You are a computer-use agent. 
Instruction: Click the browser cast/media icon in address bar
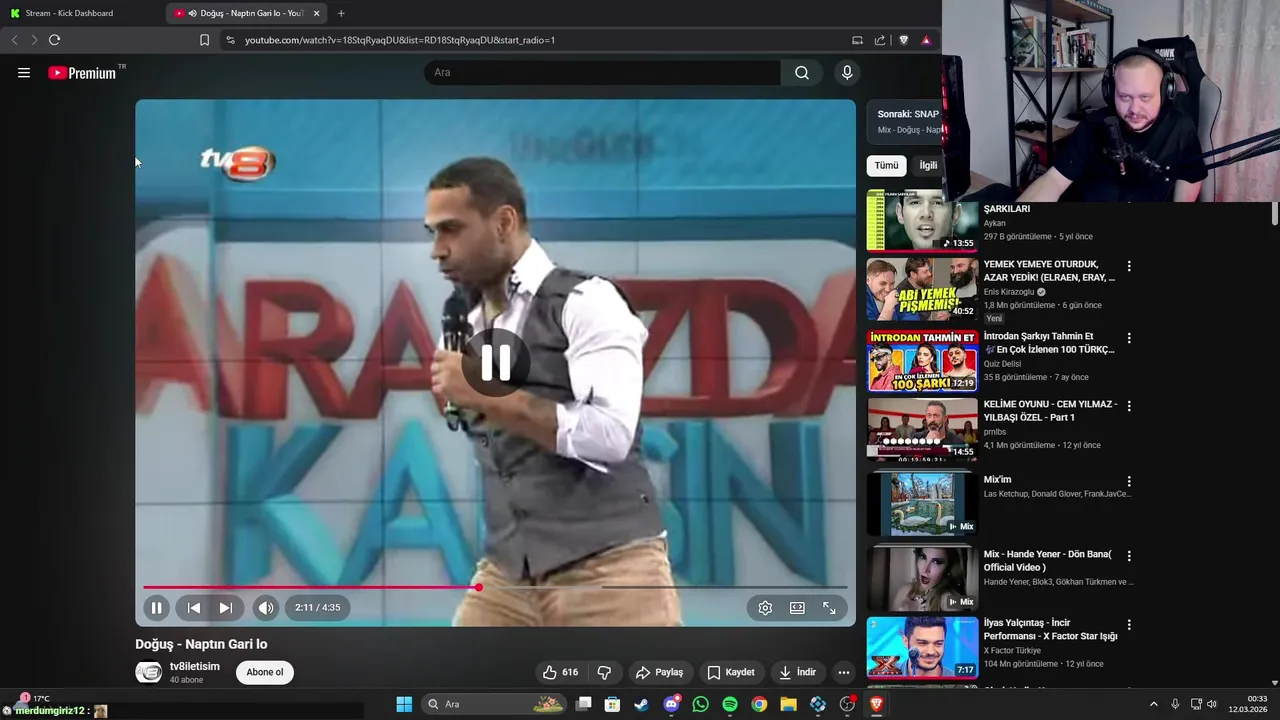(x=857, y=40)
